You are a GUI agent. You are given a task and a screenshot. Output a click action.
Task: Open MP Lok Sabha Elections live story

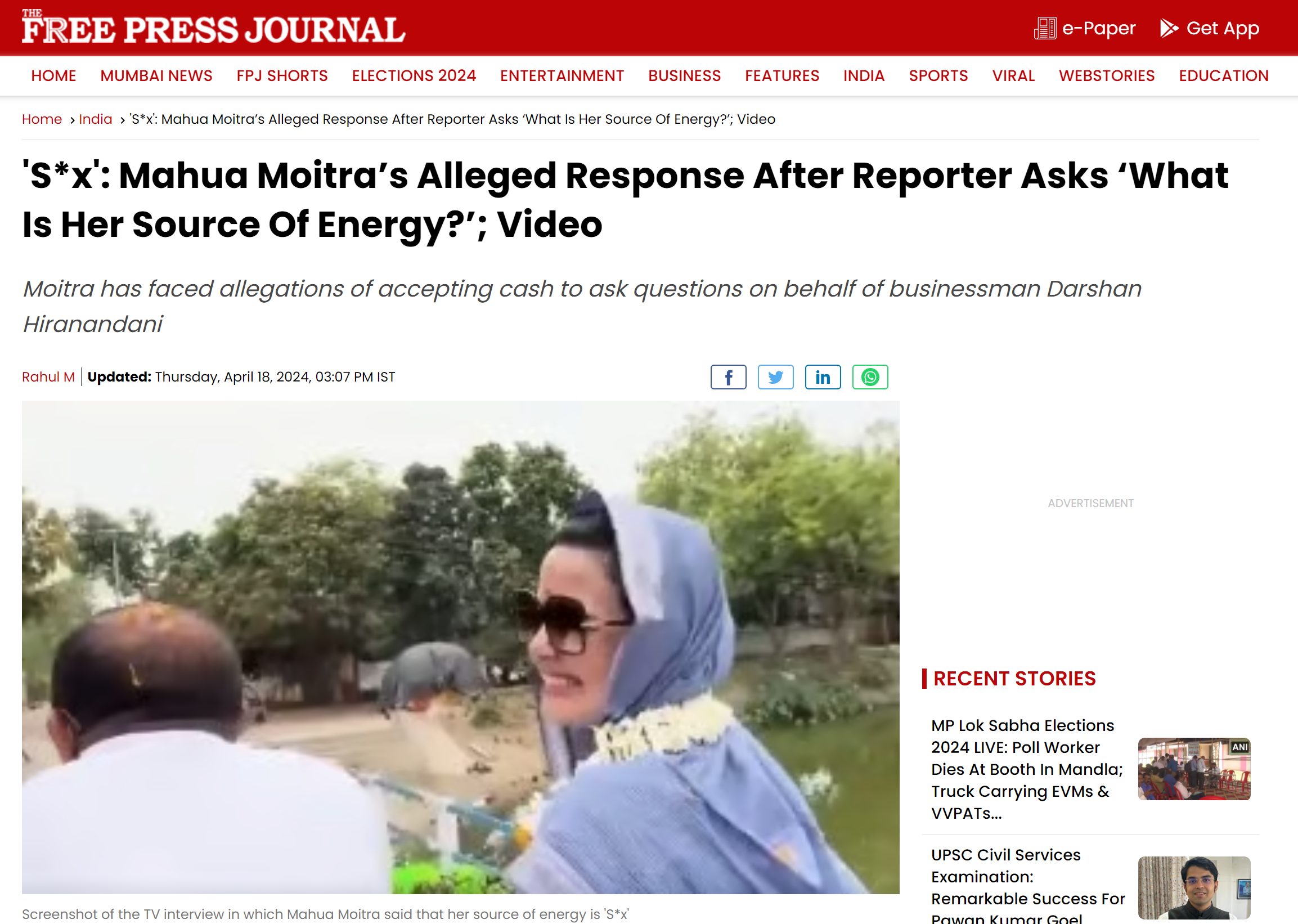[1027, 769]
